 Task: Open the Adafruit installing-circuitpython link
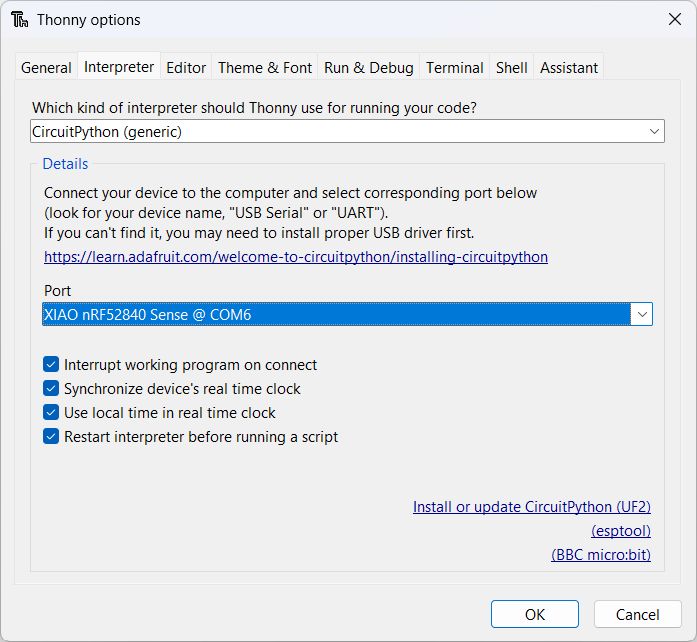click(296, 257)
